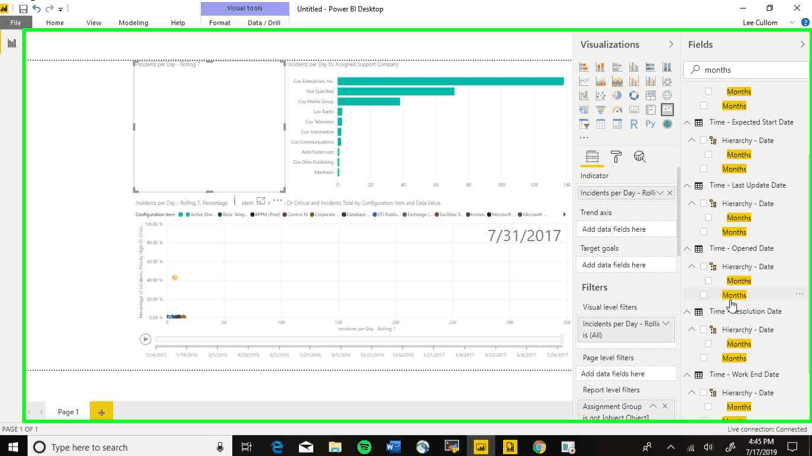The height and width of the screenshot is (456, 812).
Task: Select the Python visual icon
Action: coord(650,124)
